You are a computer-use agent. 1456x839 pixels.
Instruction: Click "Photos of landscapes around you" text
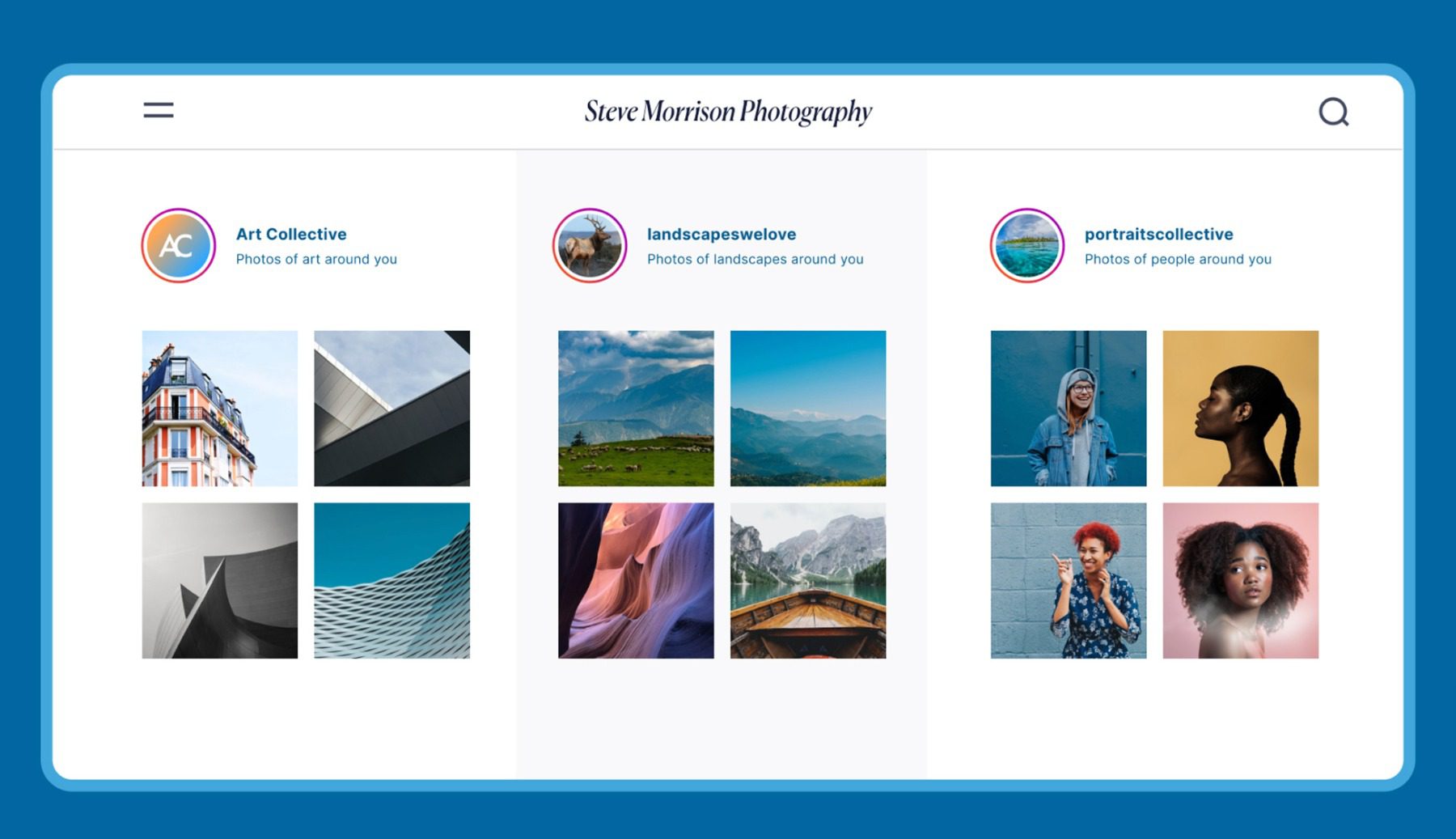coord(756,259)
